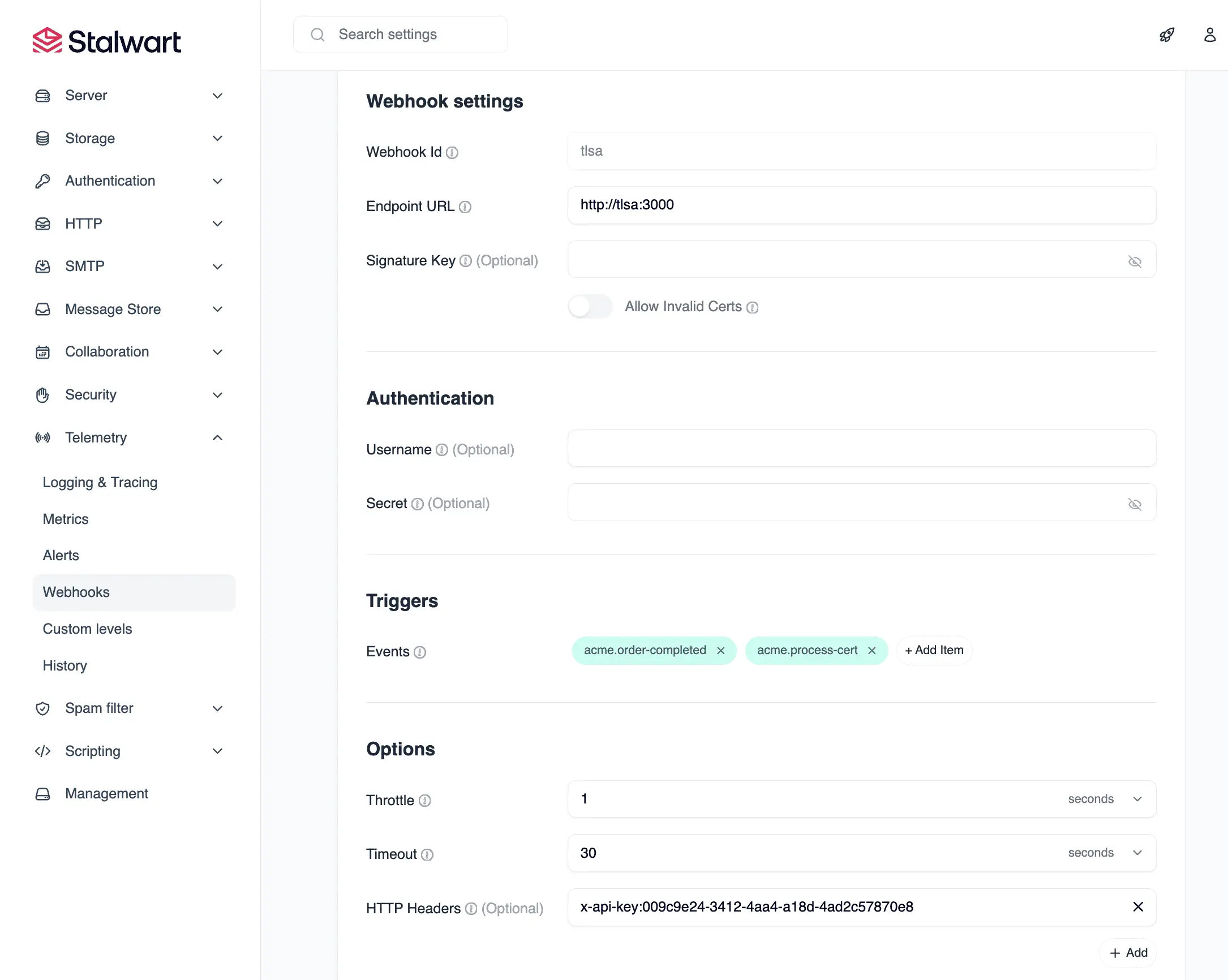The width and height of the screenshot is (1228, 980).
Task: Select the Telemetry signal icon
Action: 42,437
